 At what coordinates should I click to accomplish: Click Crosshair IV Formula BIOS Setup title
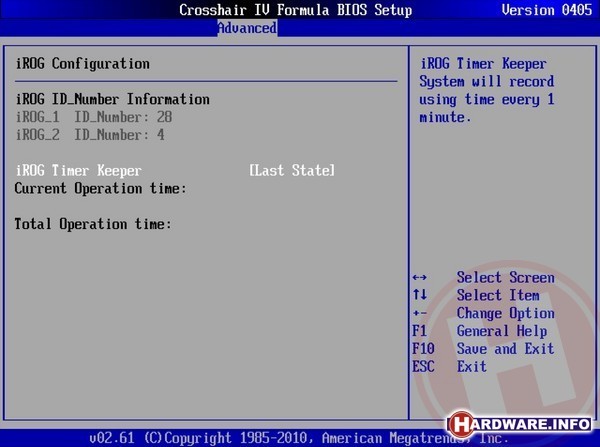[296, 10]
